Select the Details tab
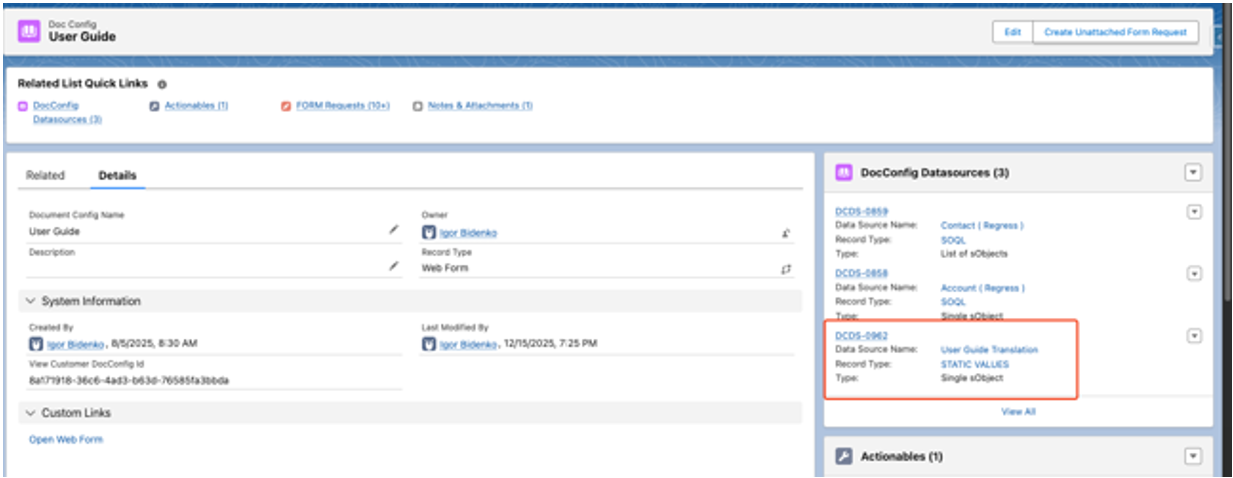Viewport: 1233px width, 478px height. [117, 176]
